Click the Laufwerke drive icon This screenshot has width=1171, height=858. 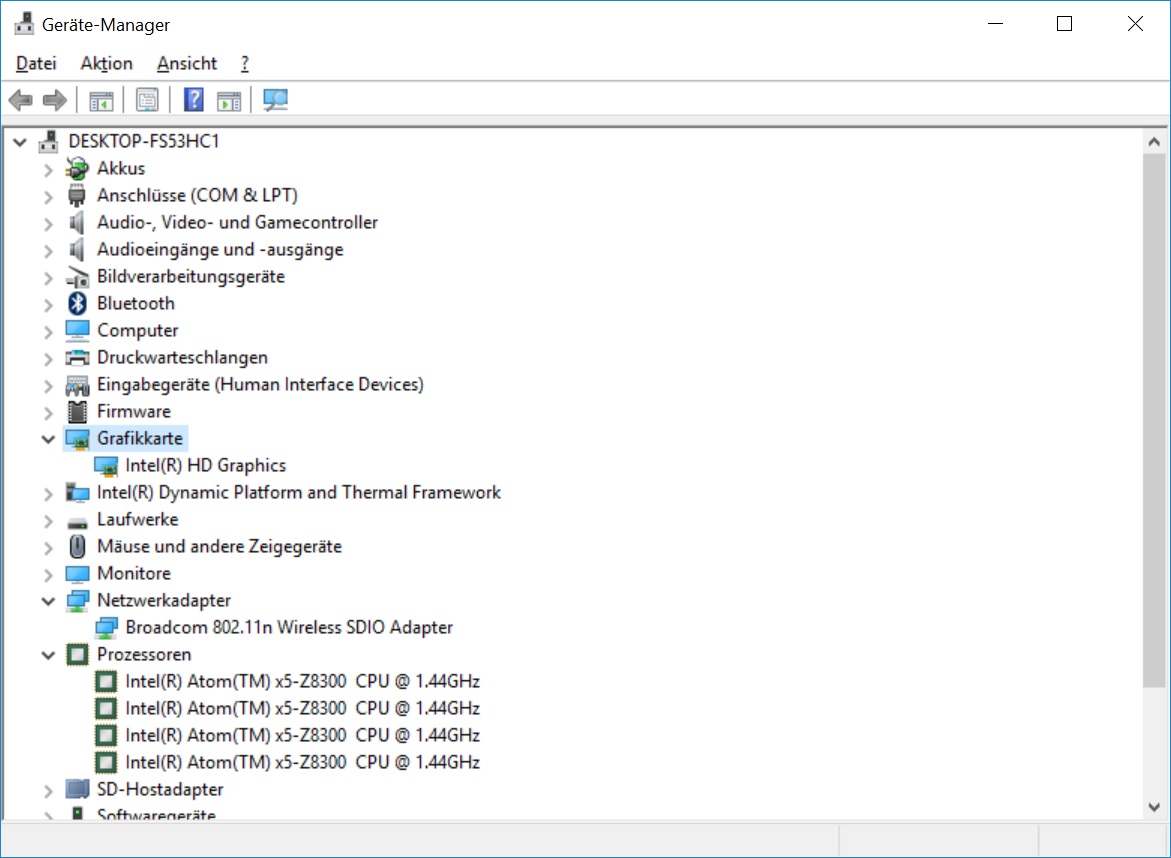pyautogui.click(x=77, y=522)
